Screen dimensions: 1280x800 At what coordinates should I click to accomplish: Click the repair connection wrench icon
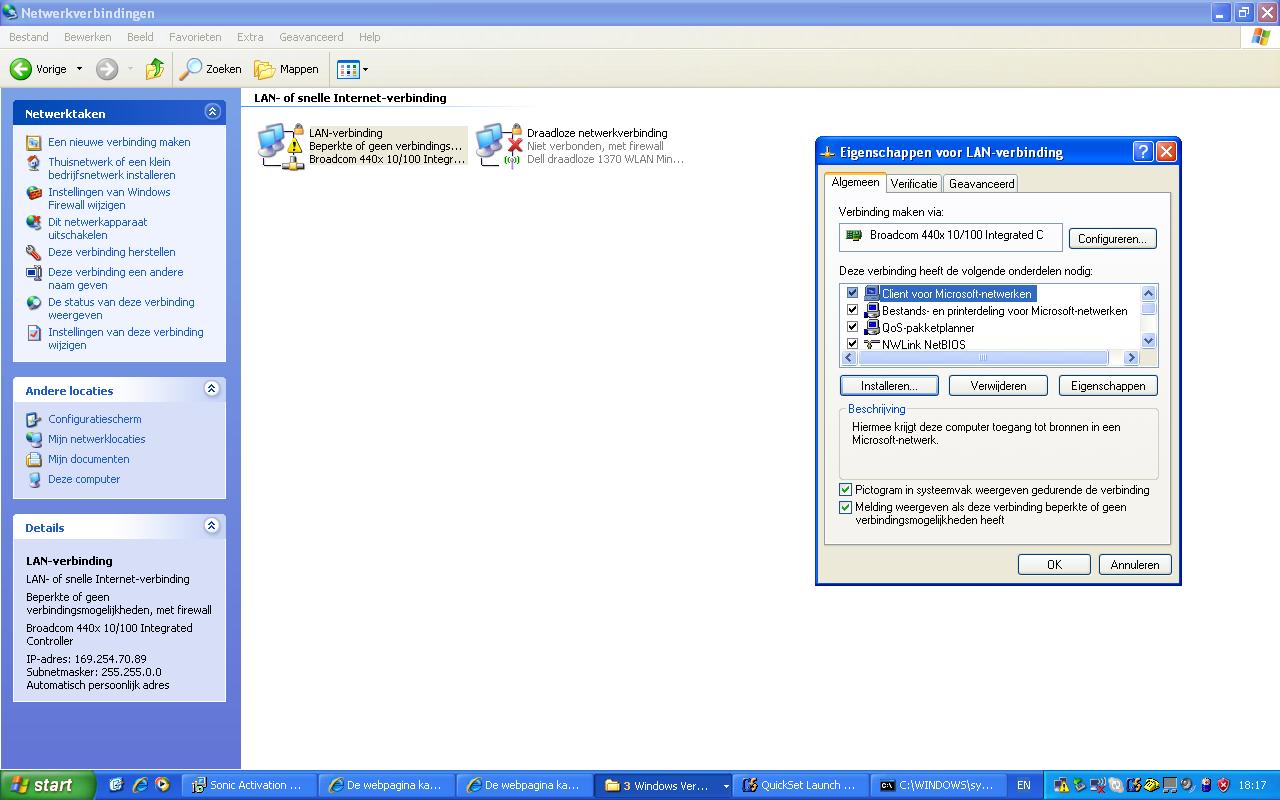tap(34, 253)
